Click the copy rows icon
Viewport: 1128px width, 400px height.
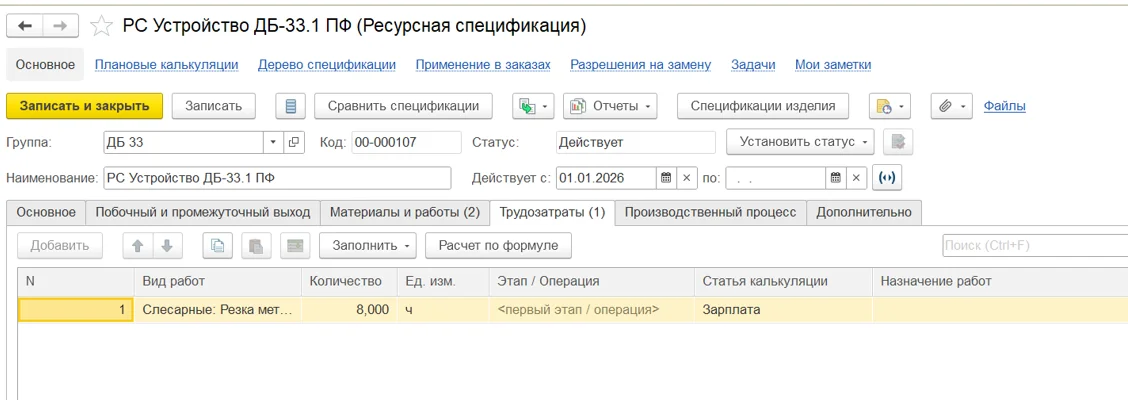[x=217, y=245]
